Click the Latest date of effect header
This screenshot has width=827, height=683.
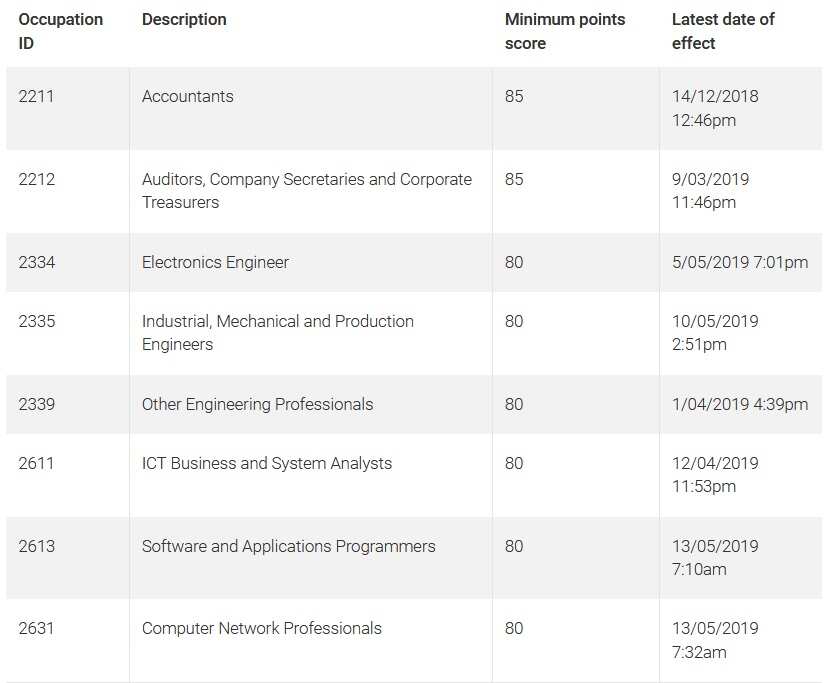(723, 31)
